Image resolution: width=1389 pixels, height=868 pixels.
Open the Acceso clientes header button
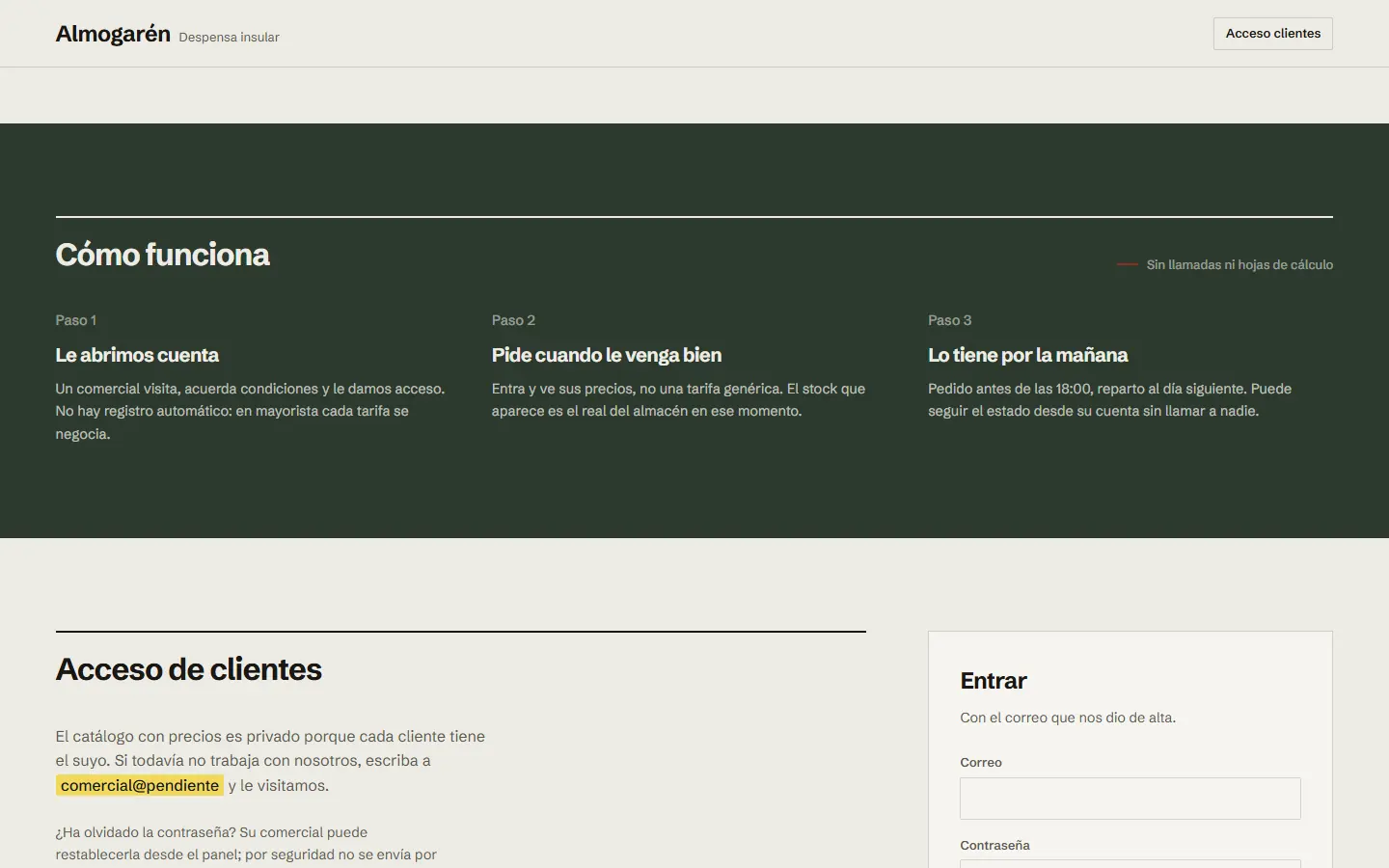(x=1272, y=34)
